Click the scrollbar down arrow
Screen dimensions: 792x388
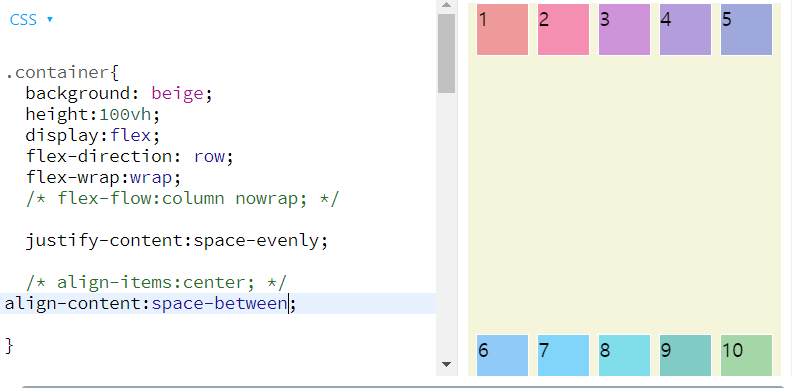(x=446, y=364)
